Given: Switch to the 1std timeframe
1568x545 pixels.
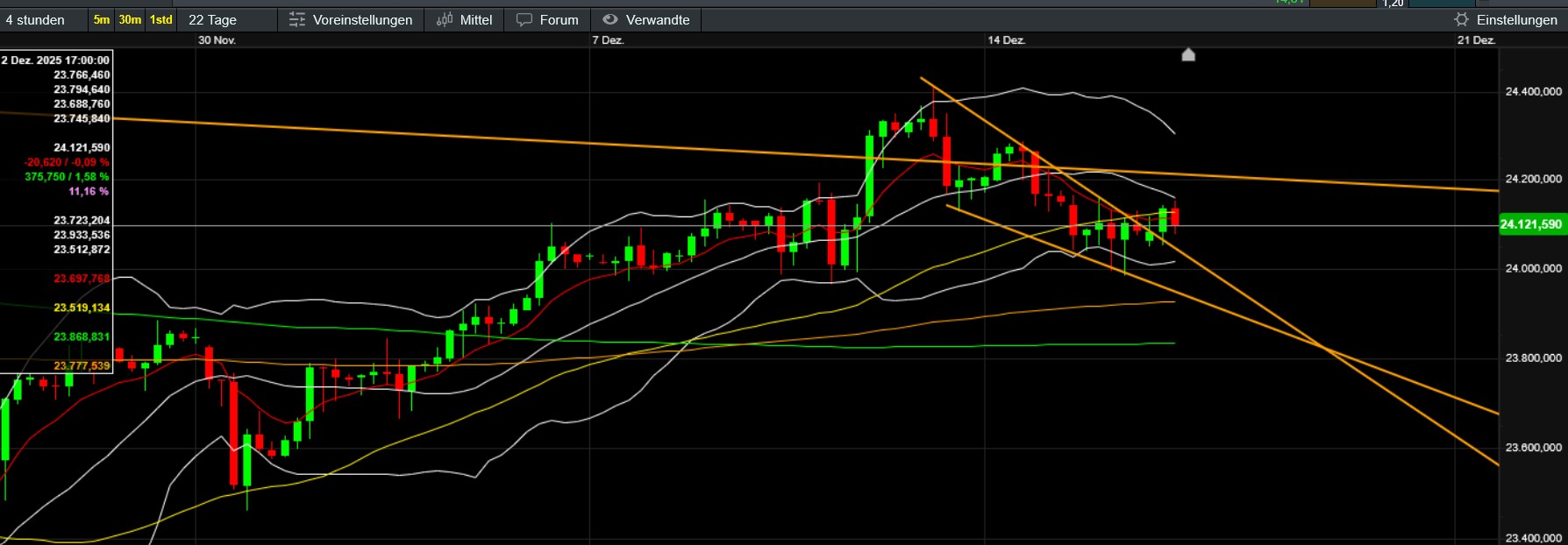Looking at the screenshot, I should point(161,19).
